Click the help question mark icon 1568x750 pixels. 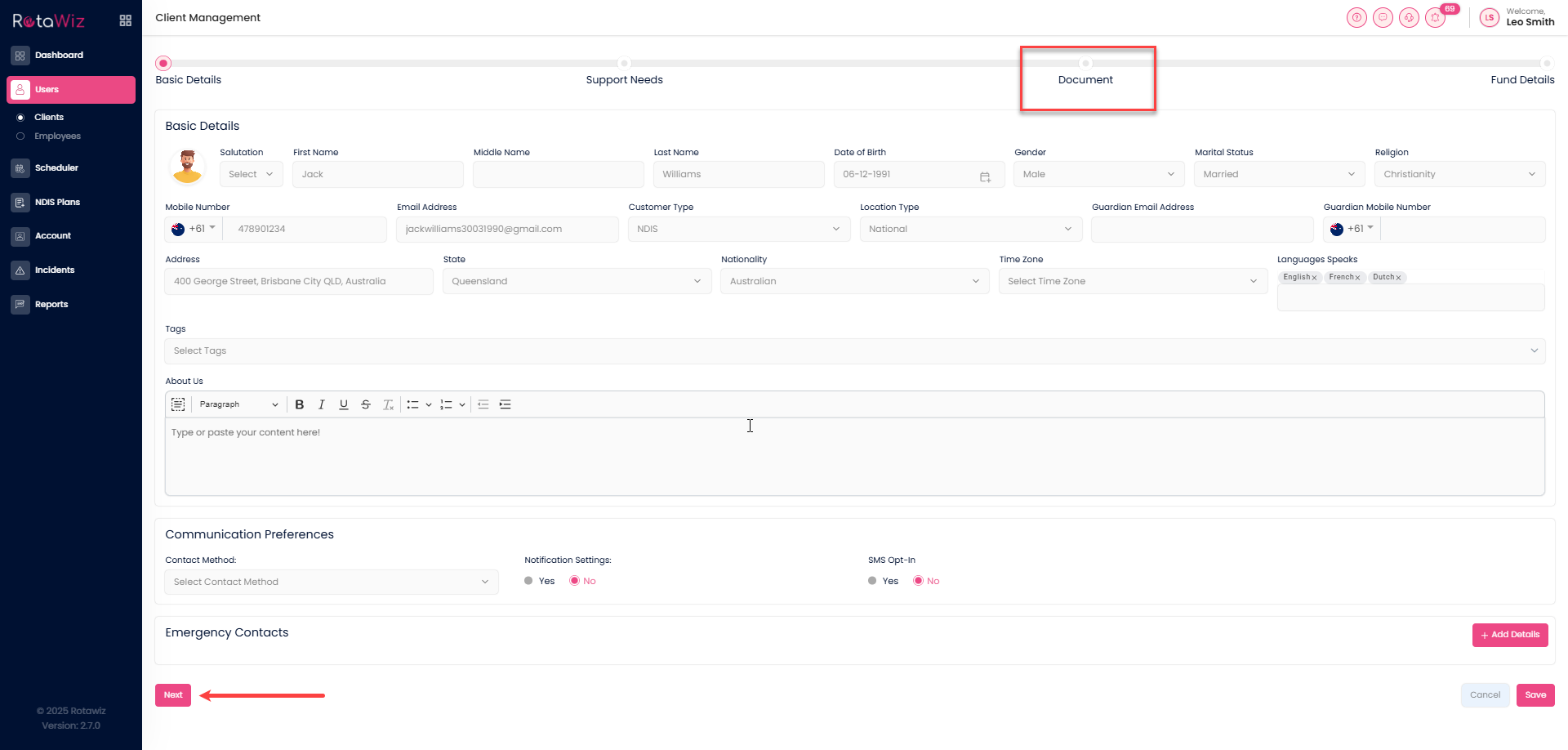click(x=1356, y=18)
